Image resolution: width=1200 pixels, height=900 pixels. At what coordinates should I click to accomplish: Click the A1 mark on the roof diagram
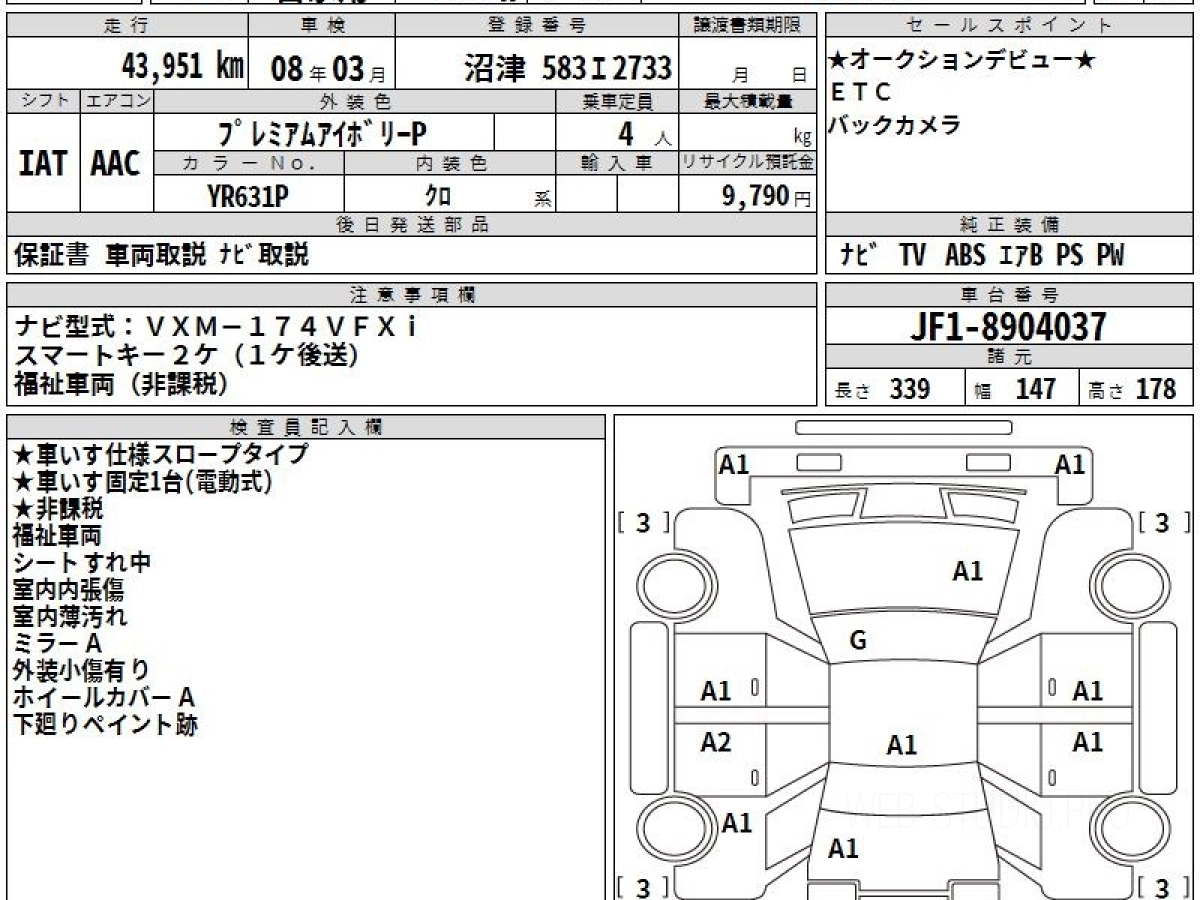coord(902,745)
